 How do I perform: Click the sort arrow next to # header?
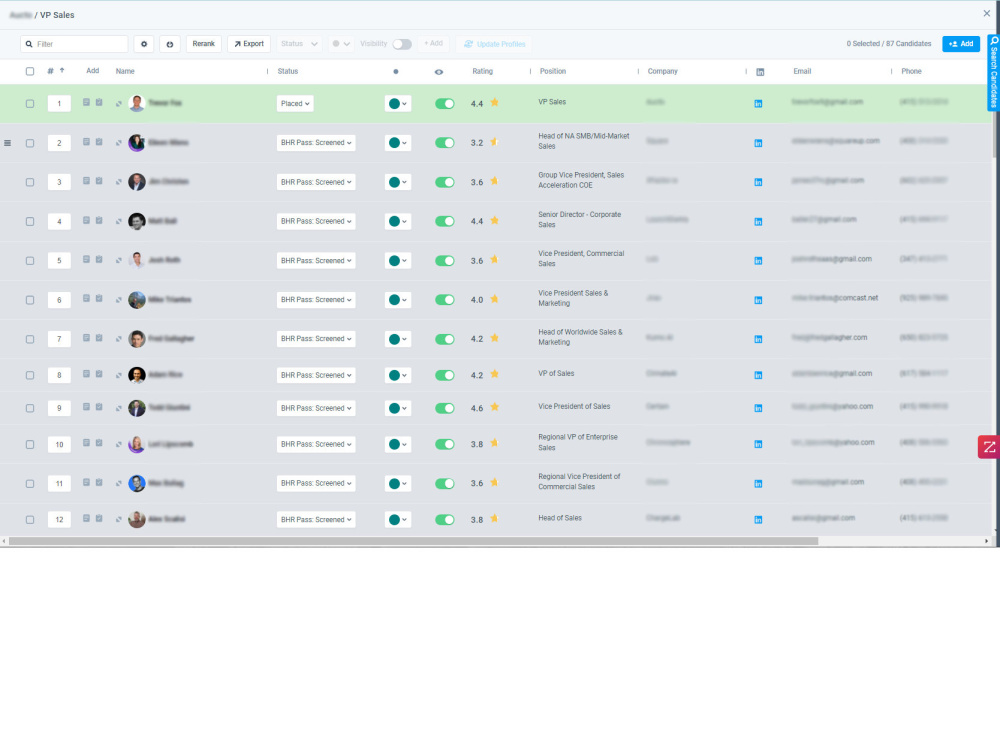click(62, 71)
